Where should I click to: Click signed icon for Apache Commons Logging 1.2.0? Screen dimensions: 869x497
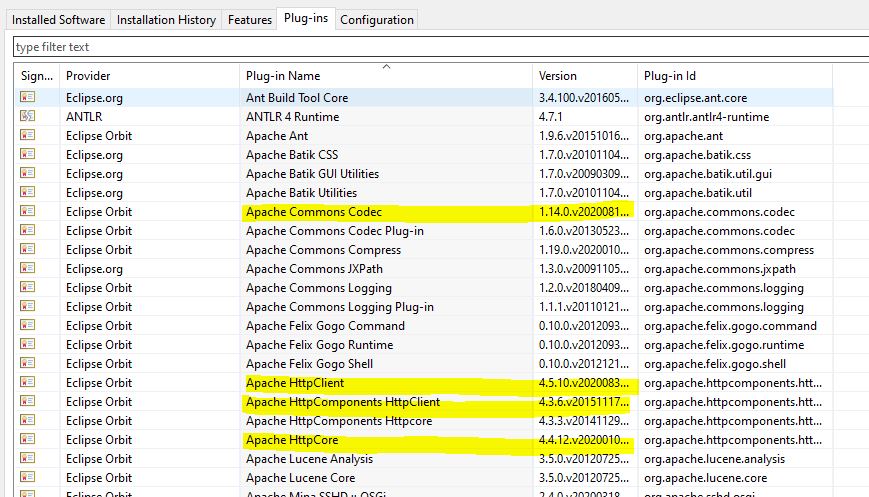click(x=28, y=286)
